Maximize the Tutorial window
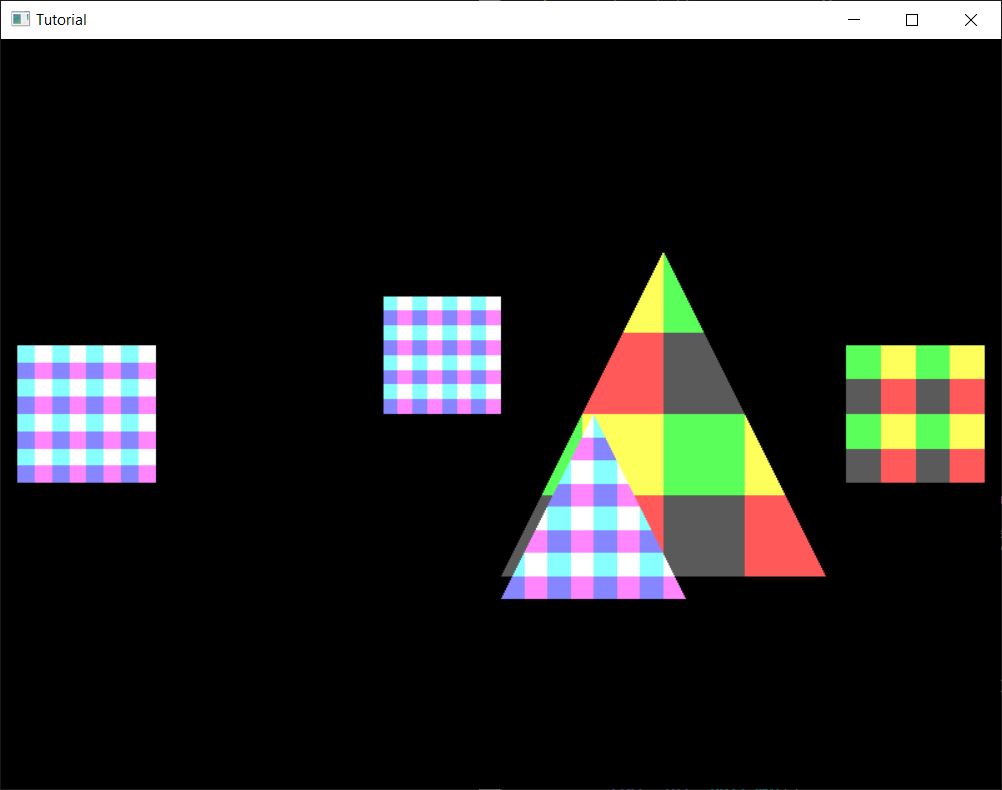Screen dimensions: 1002x790 (911, 19)
